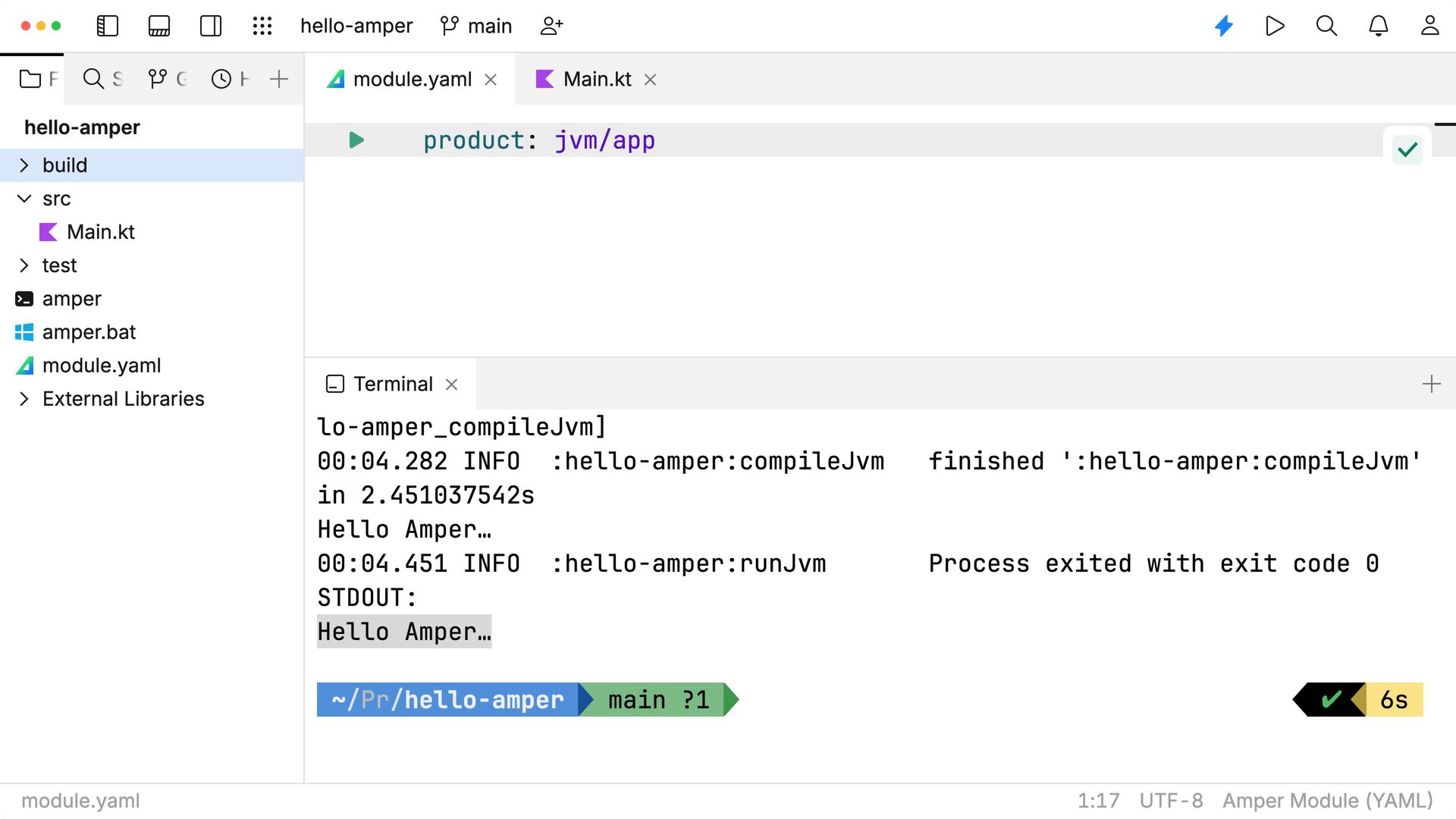Click the Windows icon beside amper.bat

click(x=24, y=332)
